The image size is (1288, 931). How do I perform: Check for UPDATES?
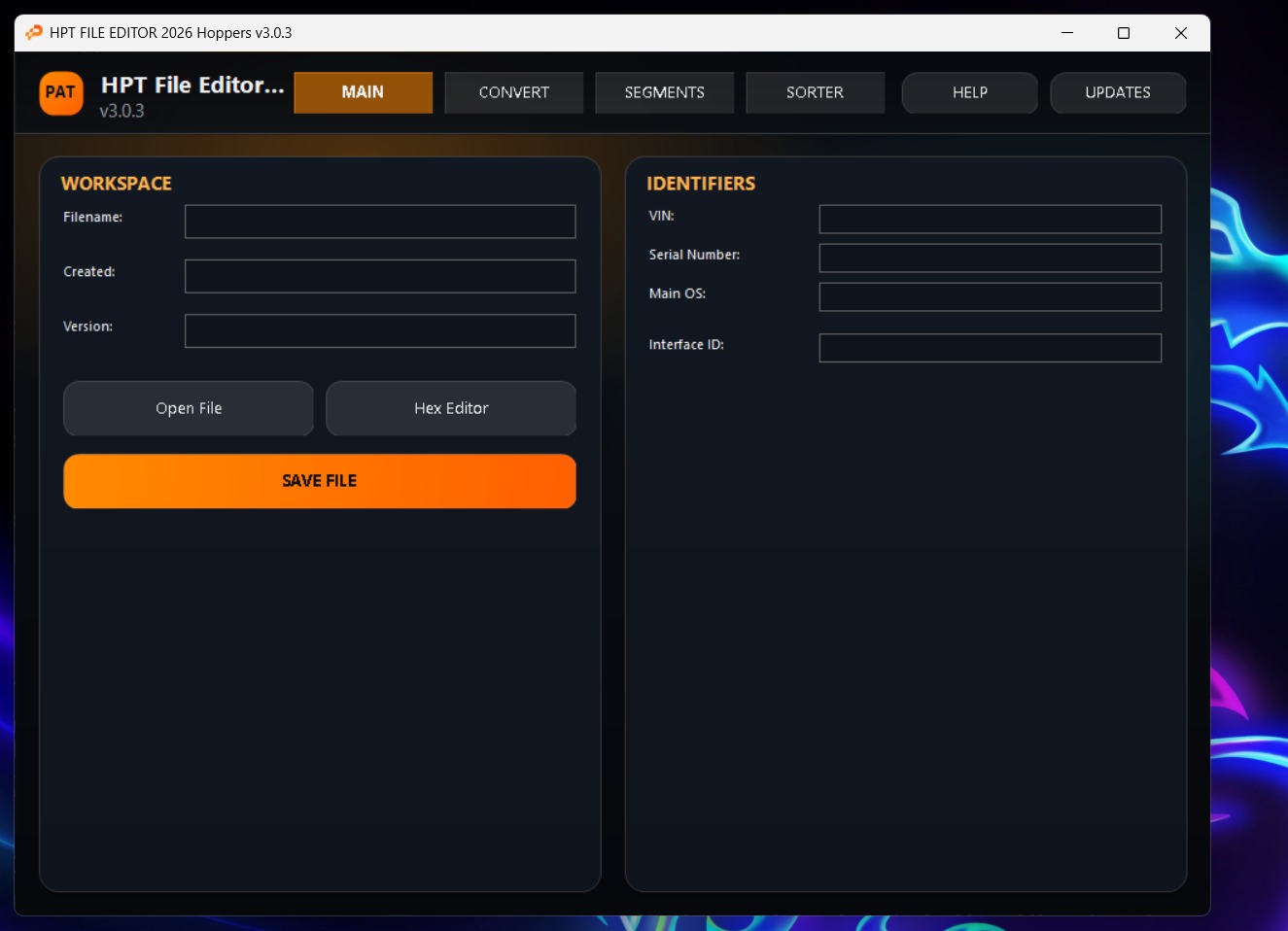click(x=1117, y=92)
